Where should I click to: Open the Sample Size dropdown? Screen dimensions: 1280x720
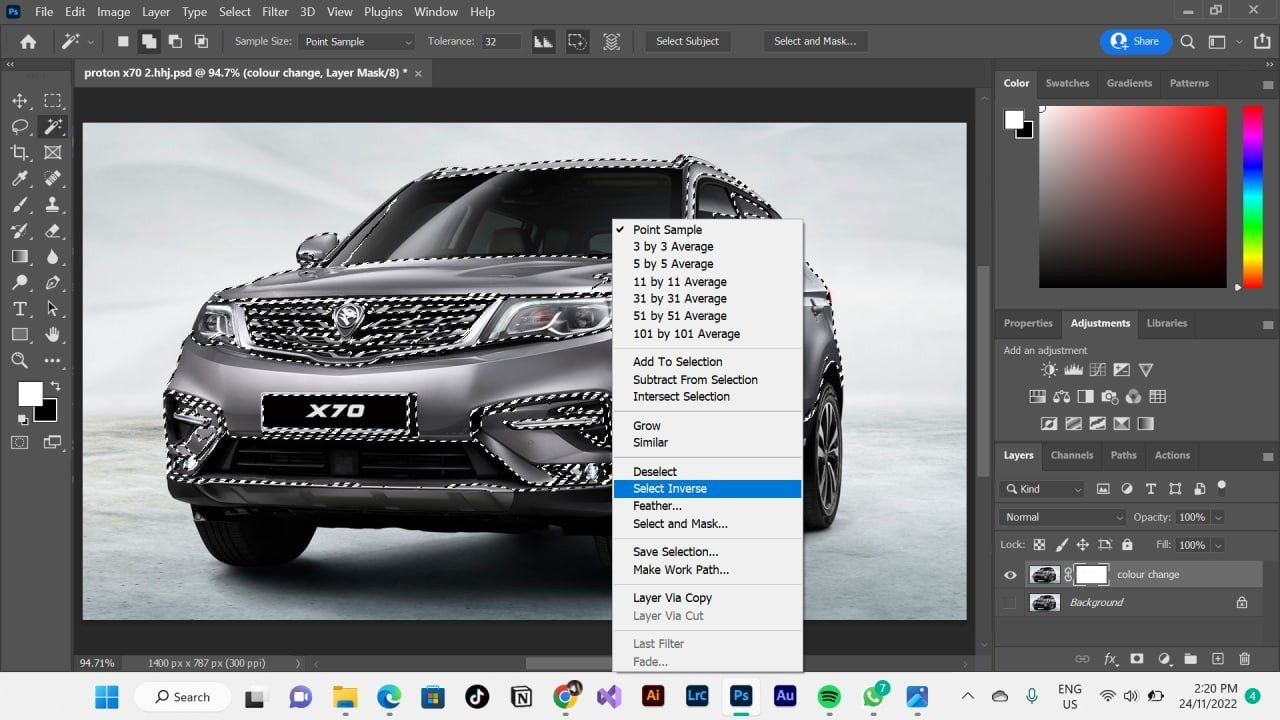[358, 42]
